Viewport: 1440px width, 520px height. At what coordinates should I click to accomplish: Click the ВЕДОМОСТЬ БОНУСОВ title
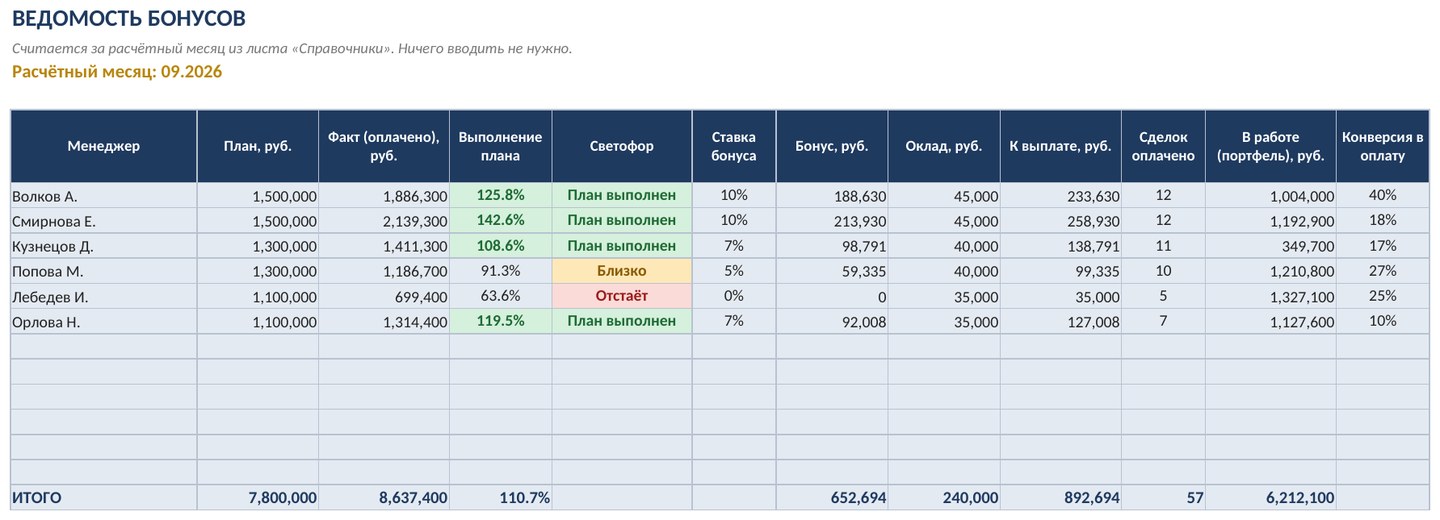129,18
